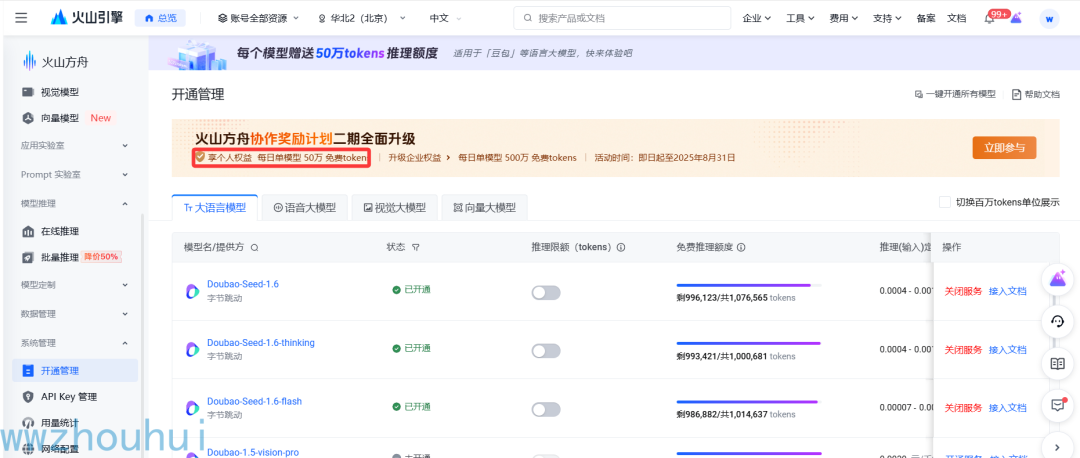Click the info icon beside 免费推理额度
This screenshot has width=1080, height=458.
point(742,247)
